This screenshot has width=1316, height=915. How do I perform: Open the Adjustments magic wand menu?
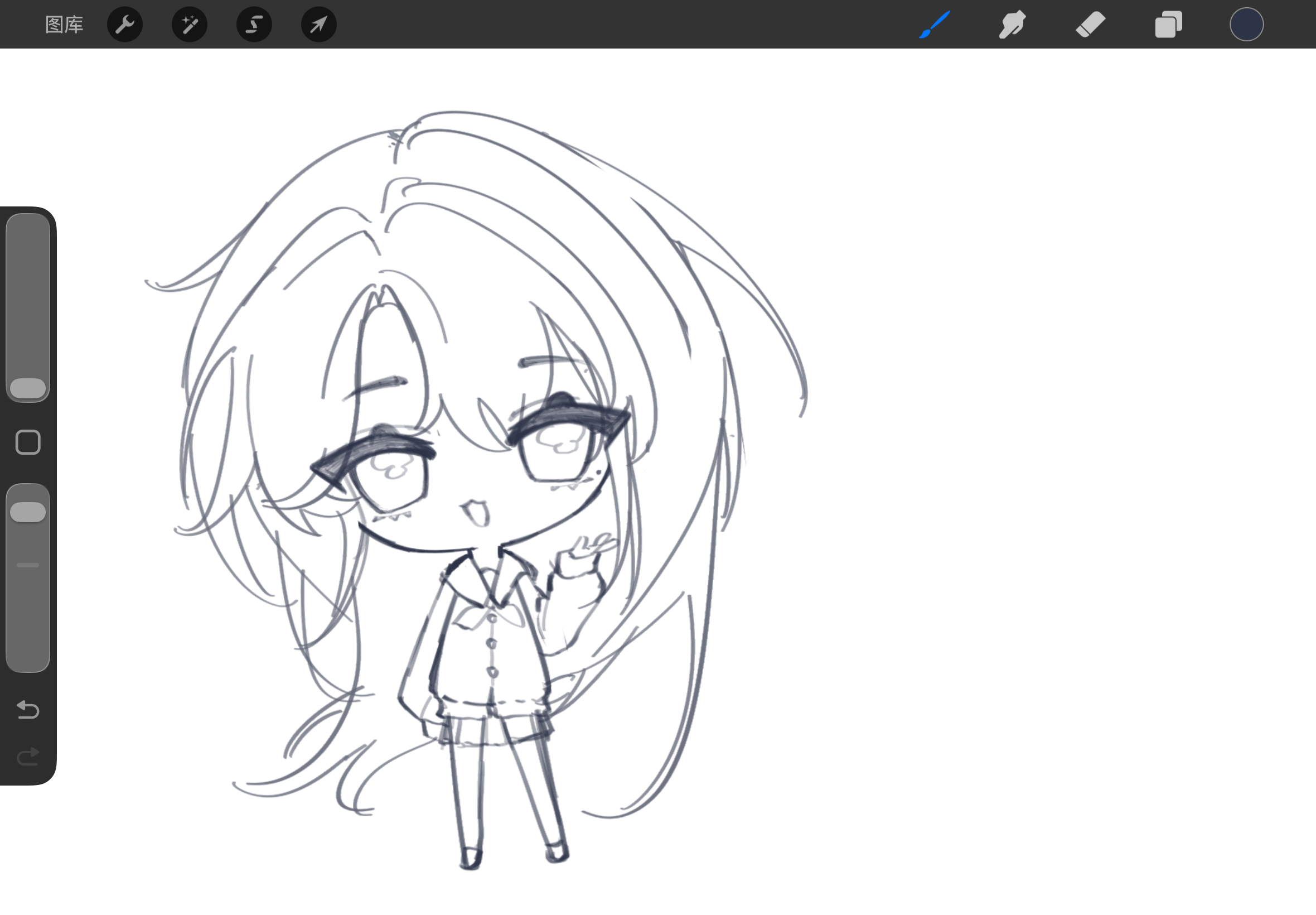click(x=190, y=25)
